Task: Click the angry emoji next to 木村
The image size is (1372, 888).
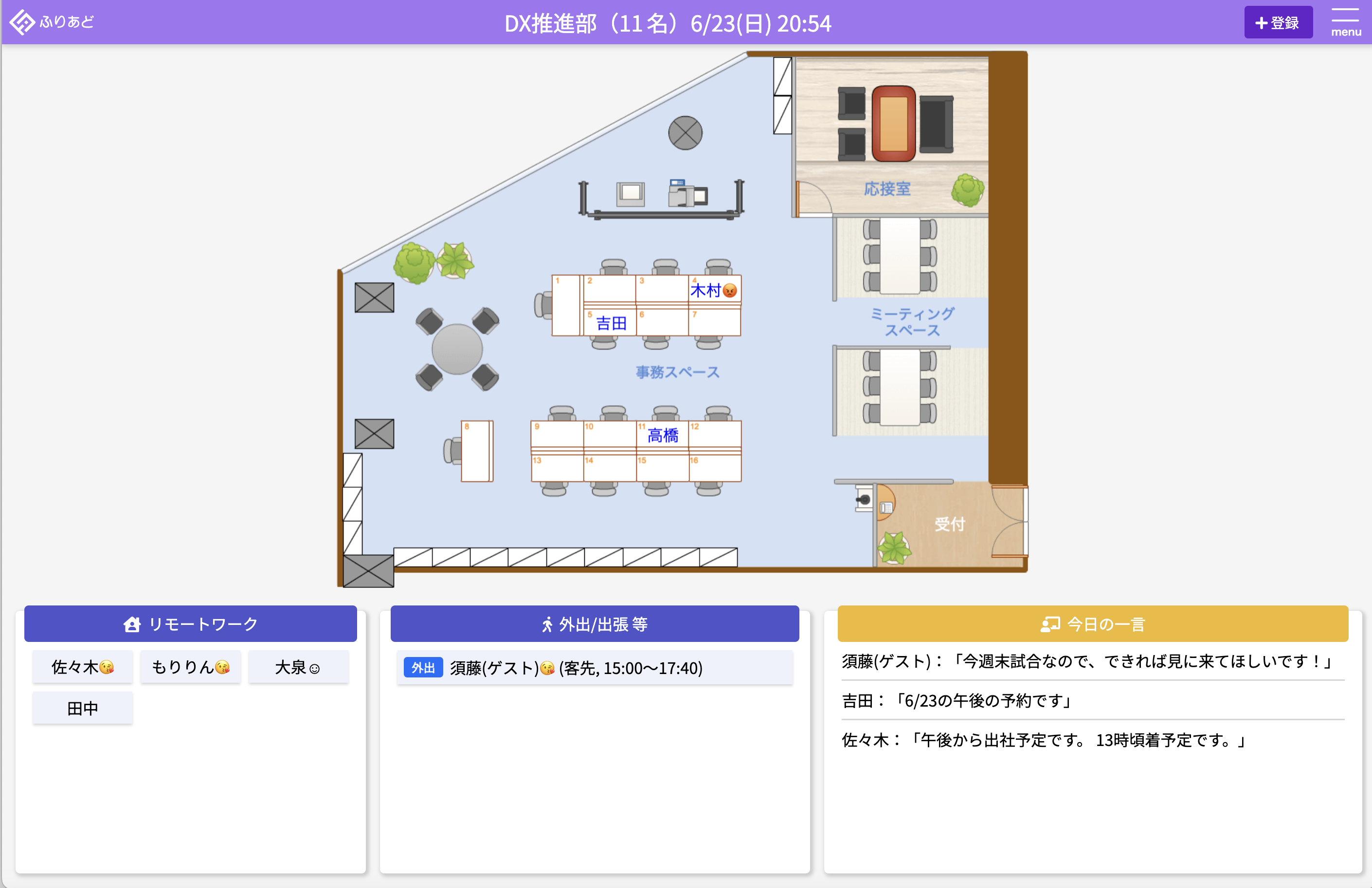Action: coord(730,291)
